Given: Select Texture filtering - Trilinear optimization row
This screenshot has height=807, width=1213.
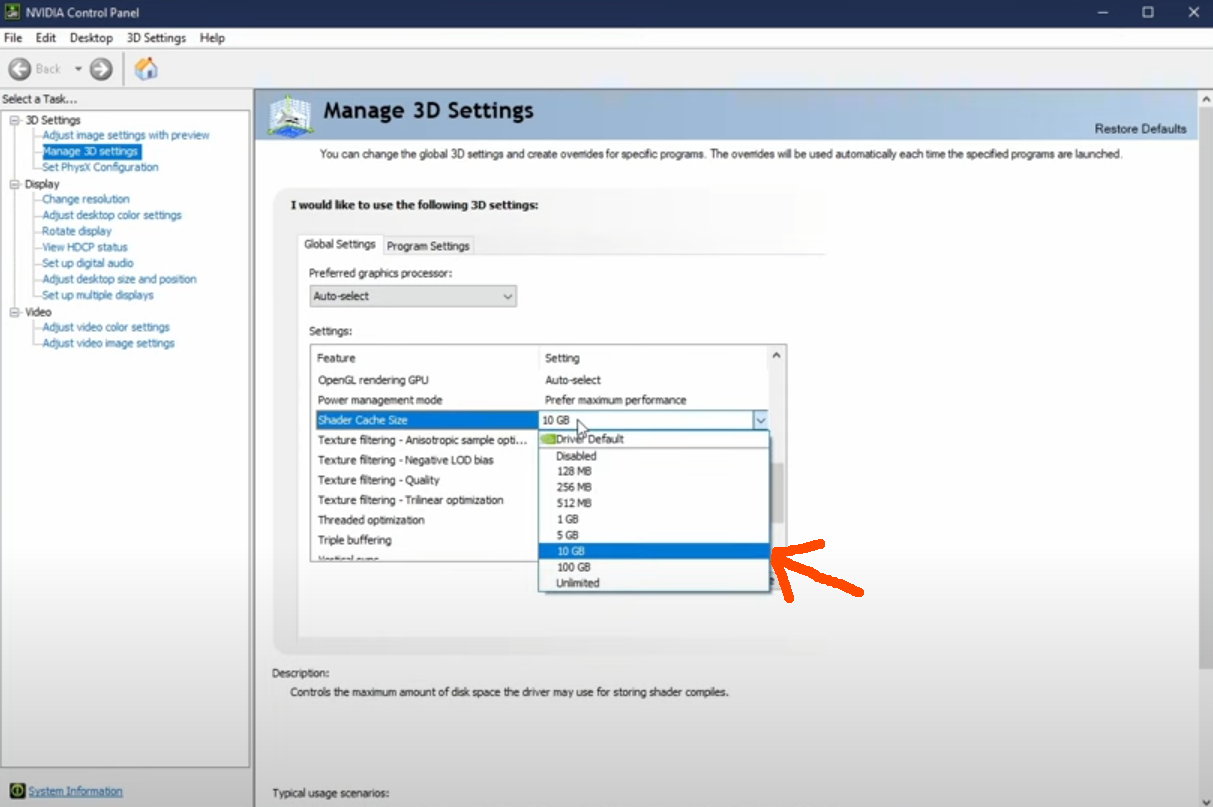Looking at the screenshot, I should [x=426, y=500].
